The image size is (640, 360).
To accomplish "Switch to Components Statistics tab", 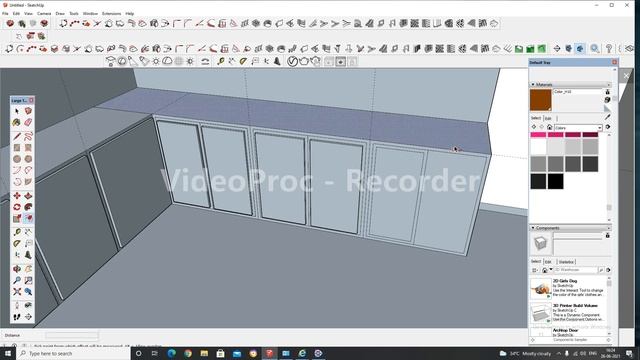I will pos(566,262).
